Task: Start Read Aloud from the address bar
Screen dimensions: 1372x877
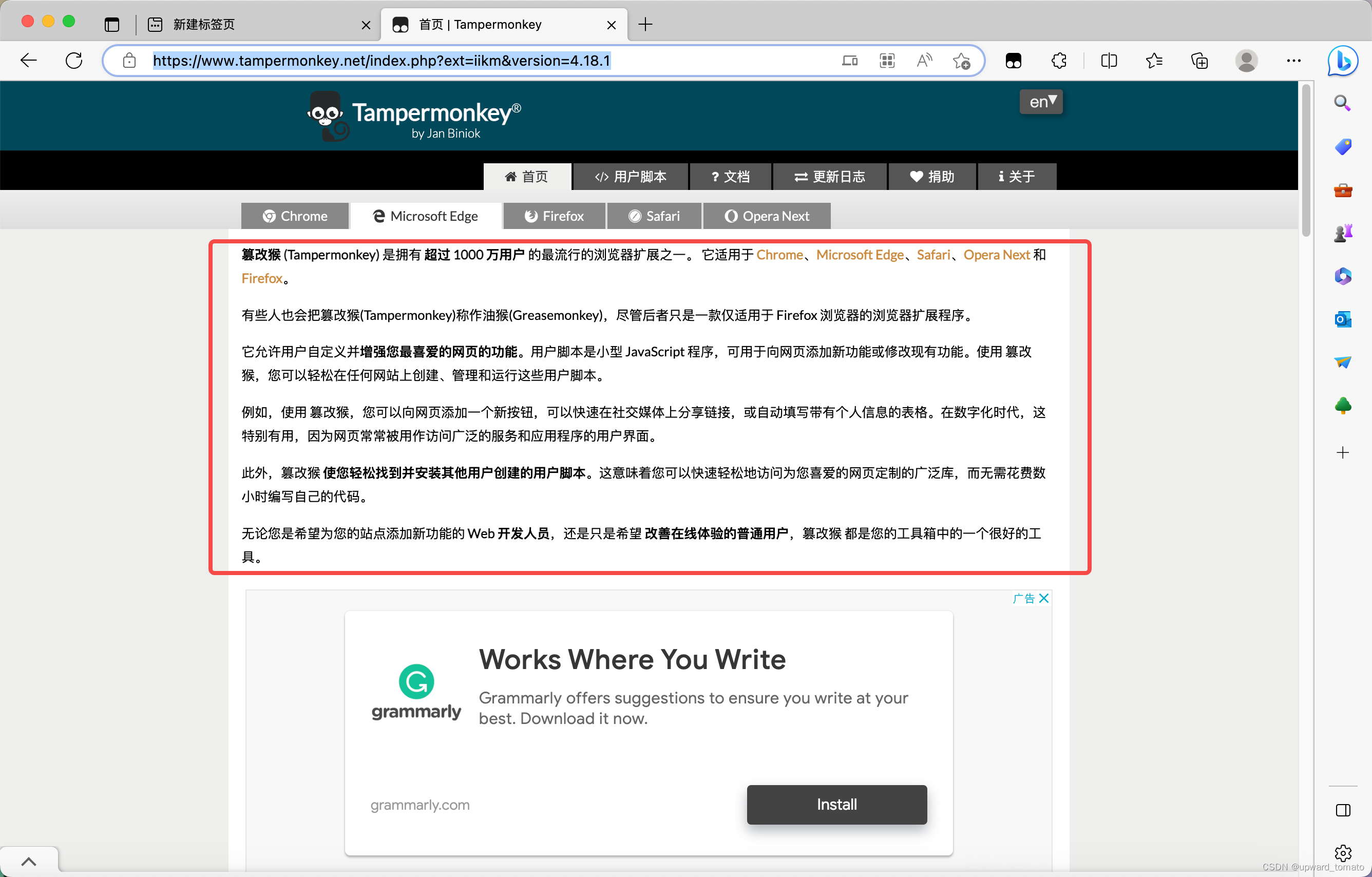Action: 924,61
